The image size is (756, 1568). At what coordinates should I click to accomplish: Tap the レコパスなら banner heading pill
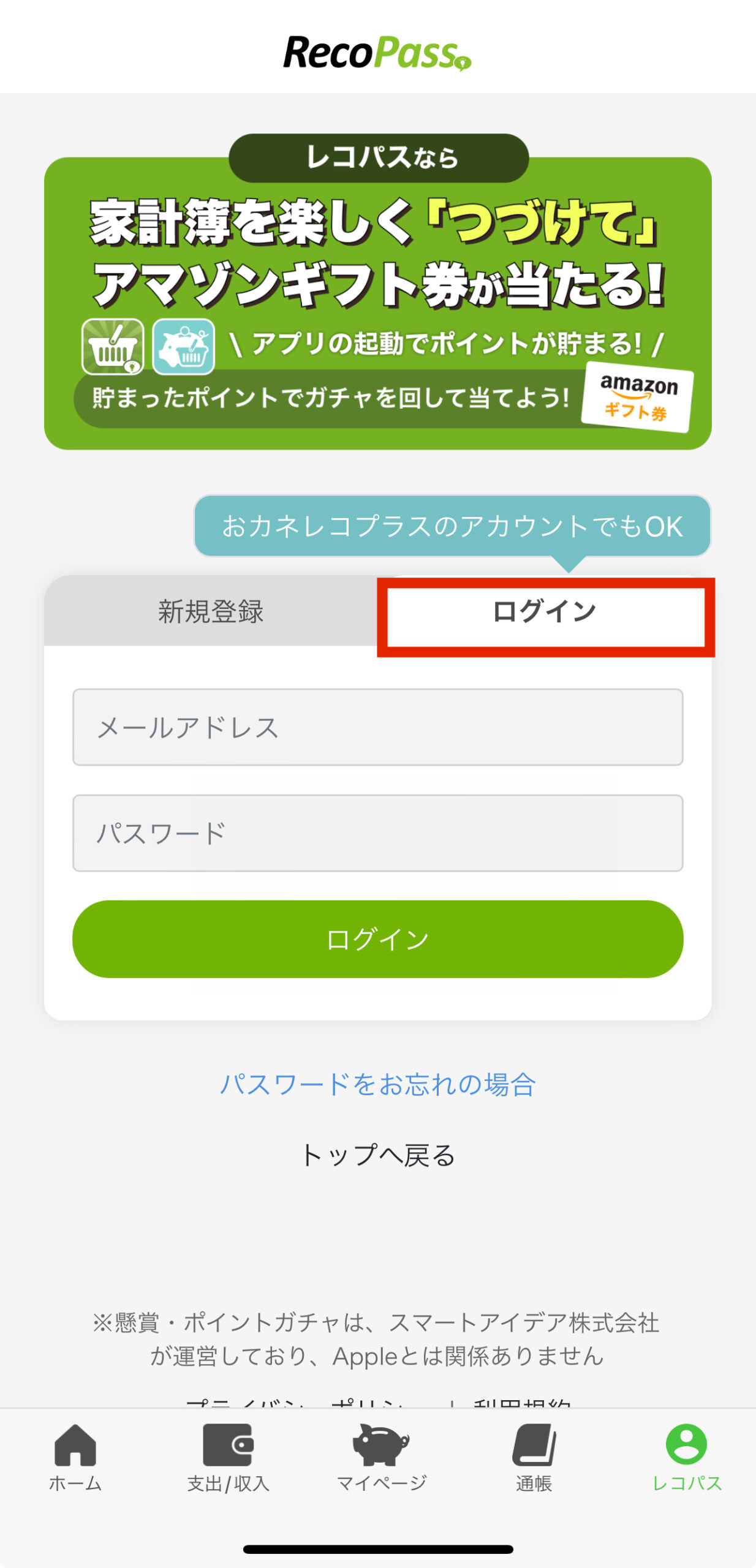point(379,157)
